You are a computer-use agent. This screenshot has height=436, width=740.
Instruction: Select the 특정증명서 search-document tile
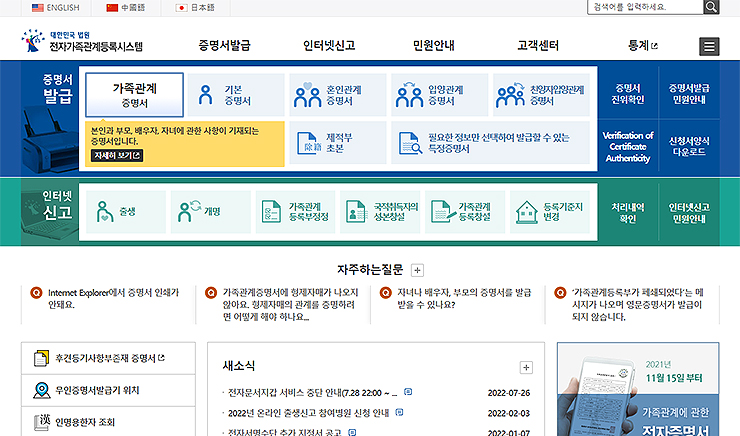pos(490,143)
